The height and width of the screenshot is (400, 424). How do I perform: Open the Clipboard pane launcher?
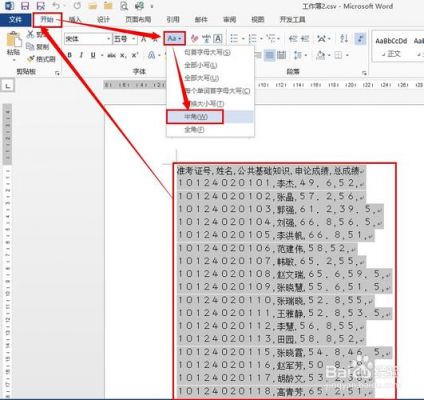[57, 73]
